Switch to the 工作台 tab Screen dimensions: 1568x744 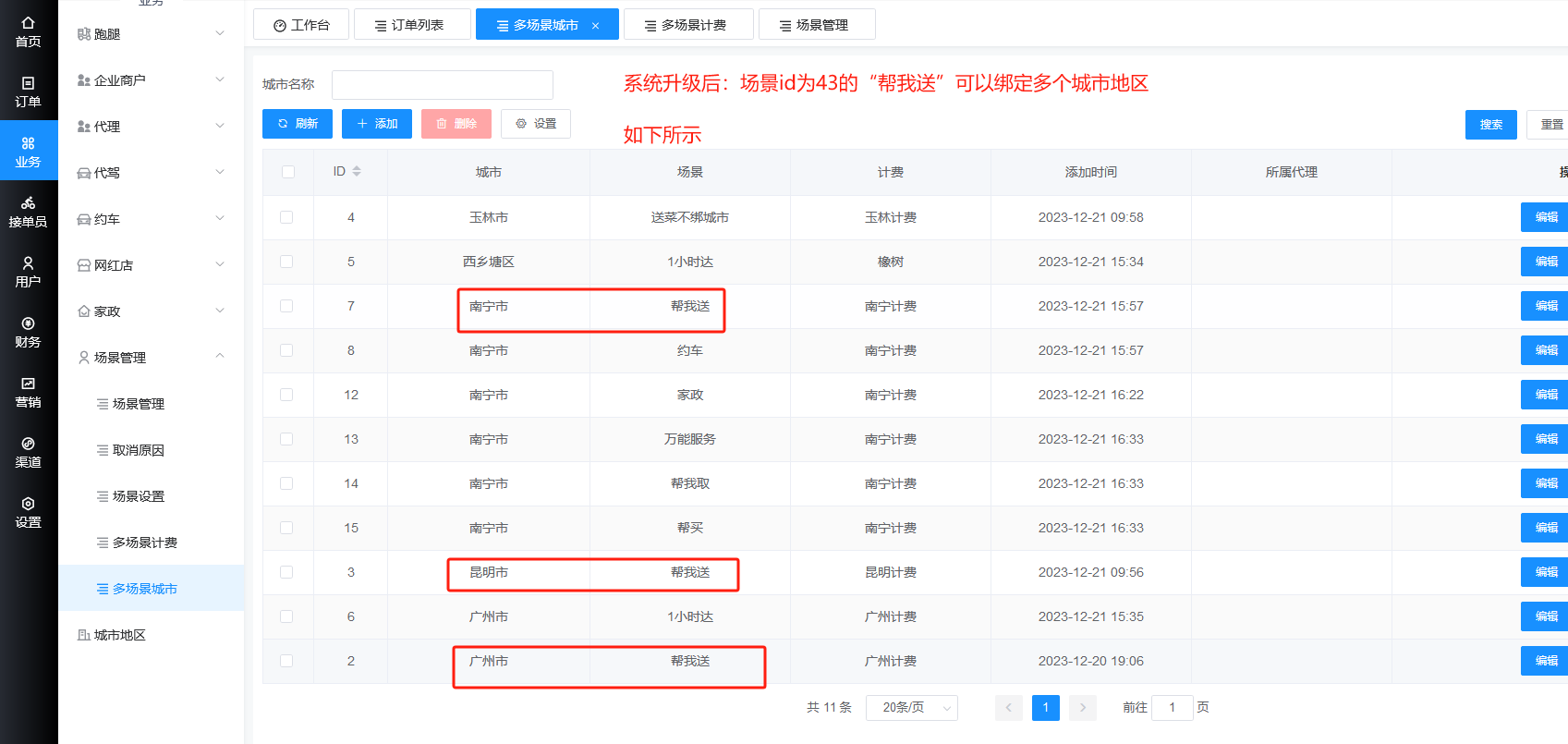[x=302, y=25]
